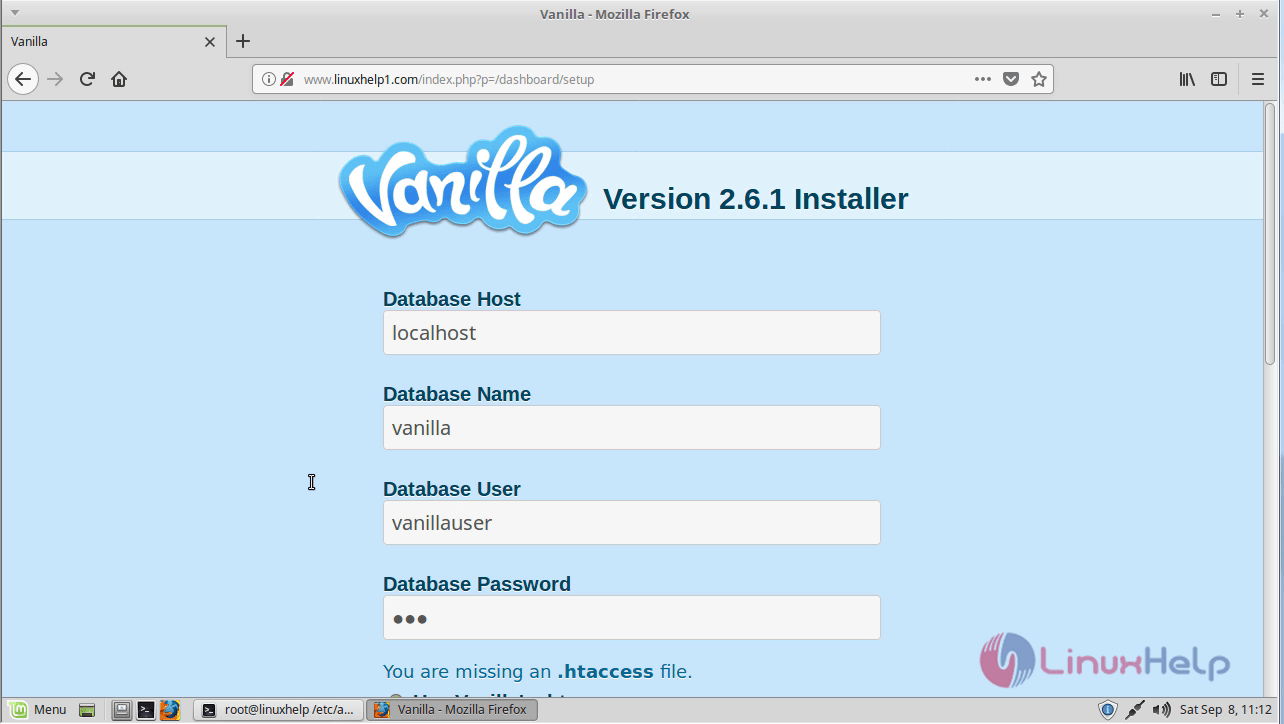Open update manager shield icon
The height and width of the screenshot is (724, 1284).
click(x=1107, y=710)
